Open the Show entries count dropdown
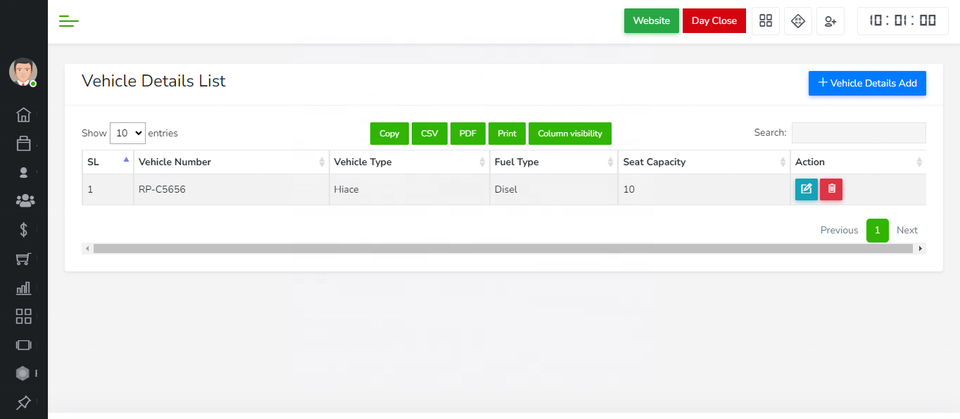Viewport: 960px width, 419px height. [x=127, y=133]
